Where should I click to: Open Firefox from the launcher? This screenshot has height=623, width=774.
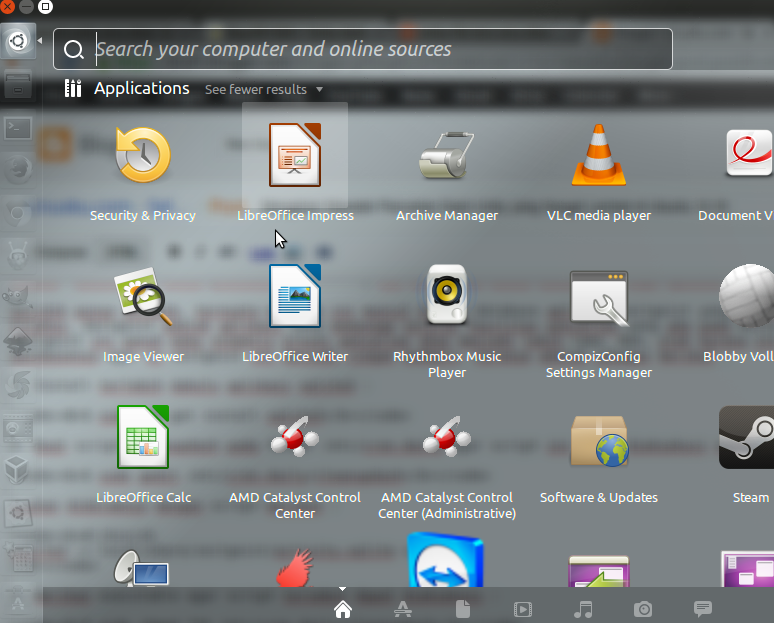coord(18,171)
